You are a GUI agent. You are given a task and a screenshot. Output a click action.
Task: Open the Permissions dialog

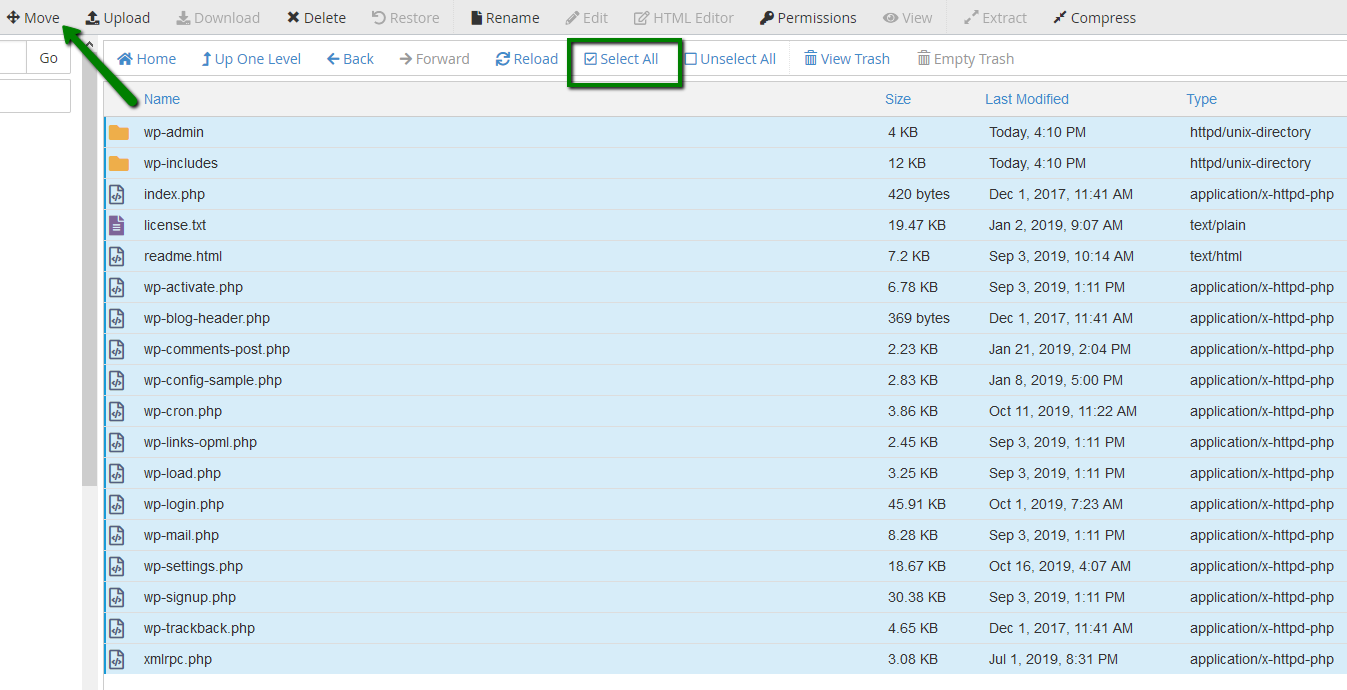pyautogui.click(x=808, y=18)
